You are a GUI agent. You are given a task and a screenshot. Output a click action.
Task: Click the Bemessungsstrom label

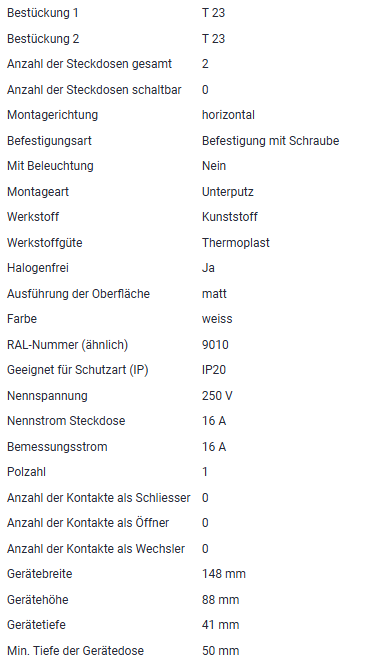point(57,447)
